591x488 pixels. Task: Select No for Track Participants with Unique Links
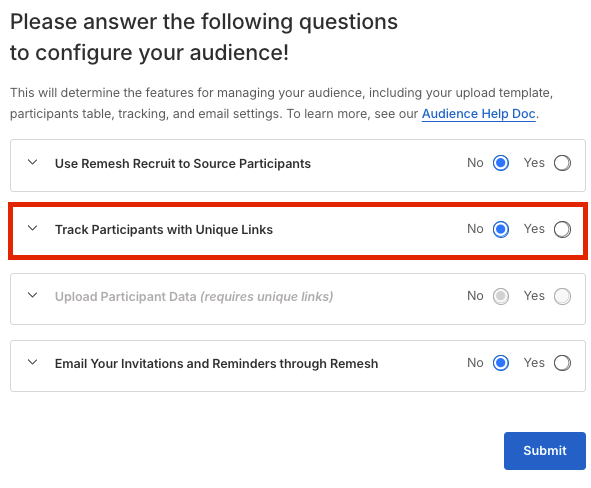click(x=501, y=229)
